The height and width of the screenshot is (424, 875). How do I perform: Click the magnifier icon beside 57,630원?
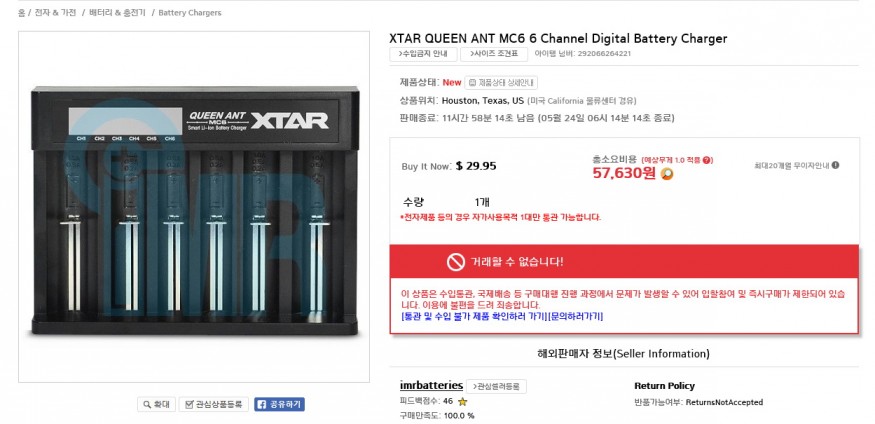(667, 173)
